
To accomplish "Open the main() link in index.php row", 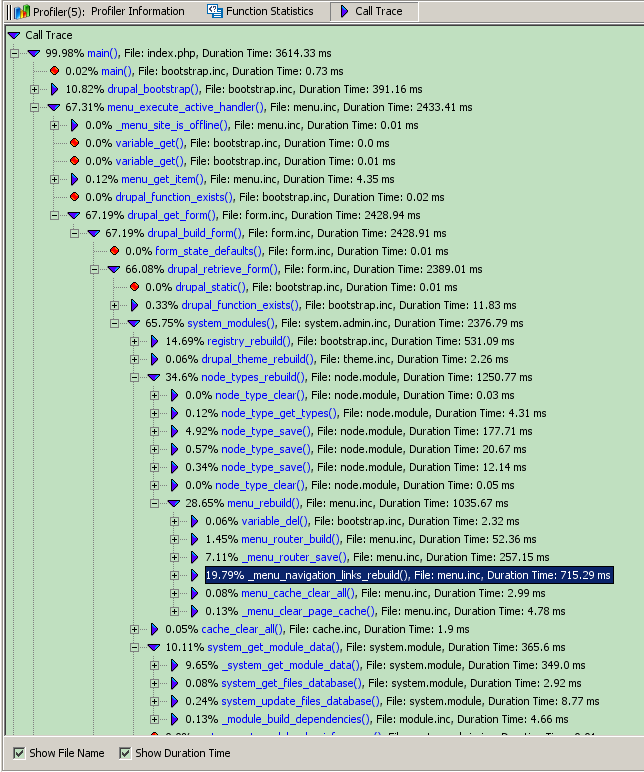I will tap(102, 53).
